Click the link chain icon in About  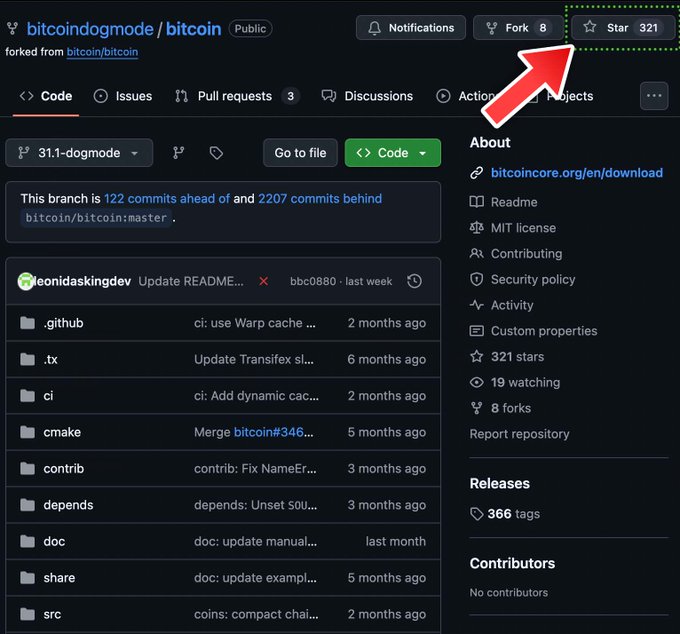pos(477,173)
